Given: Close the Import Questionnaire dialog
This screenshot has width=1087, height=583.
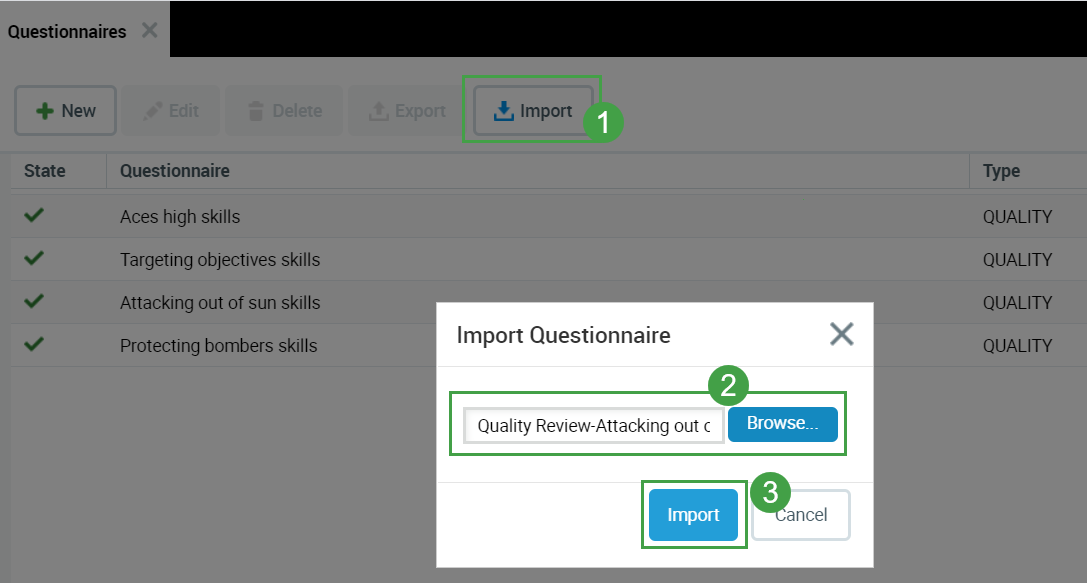Looking at the screenshot, I should 841,334.
